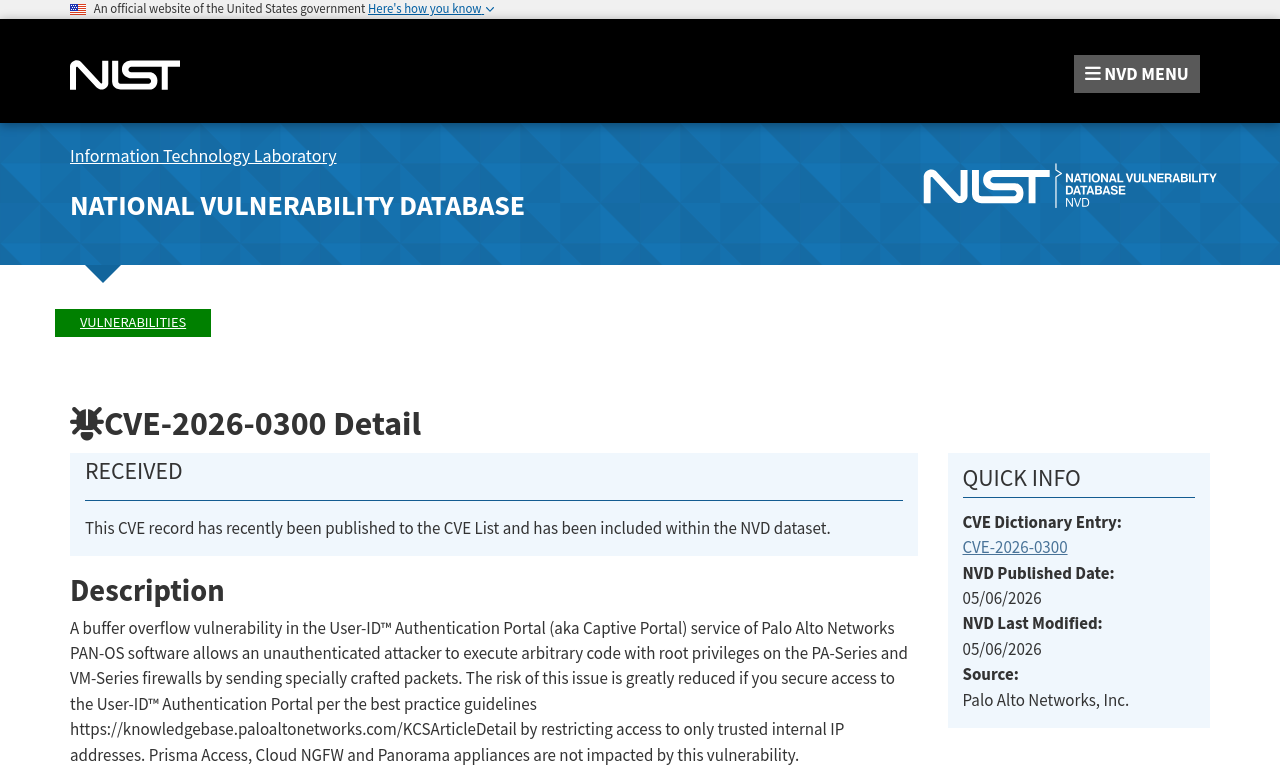Click the bug icon beside CVE-2026-0300 Detail
The image size is (1280, 780).
[x=87, y=424]
